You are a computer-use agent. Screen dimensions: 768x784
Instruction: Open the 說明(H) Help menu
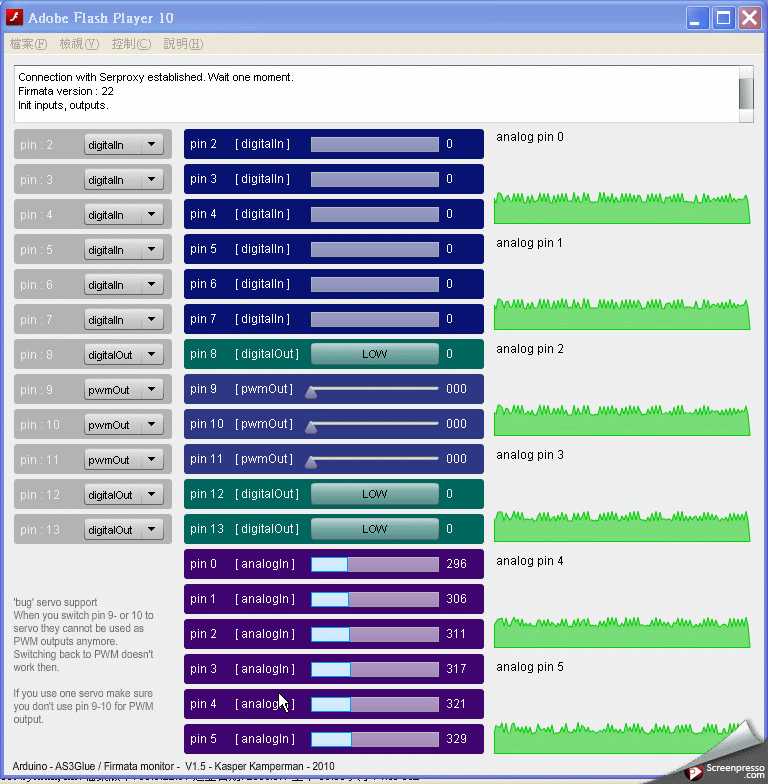[183, 44]
